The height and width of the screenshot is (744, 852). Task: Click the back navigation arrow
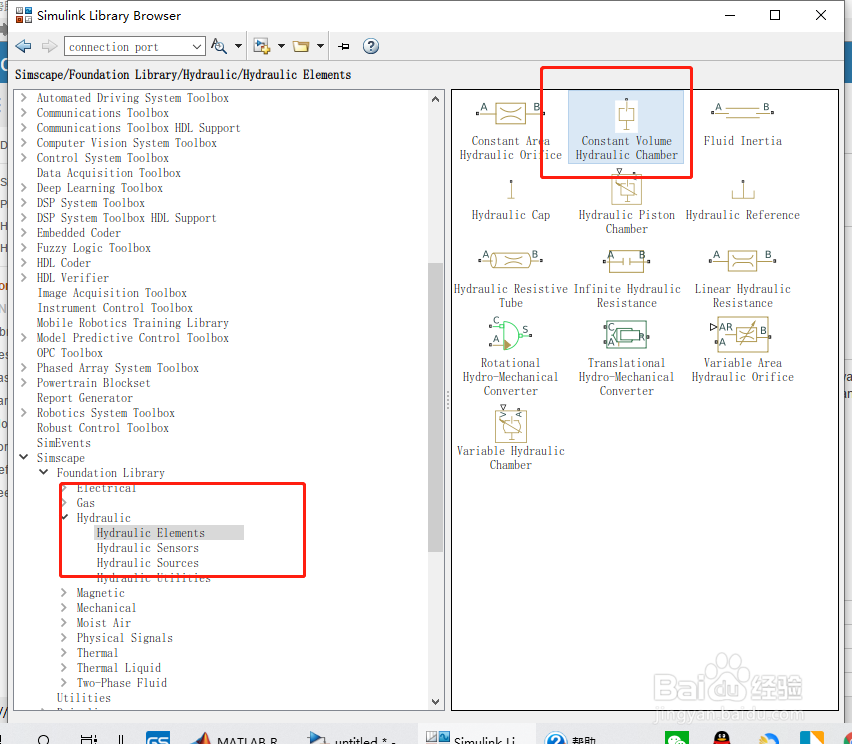[x=23, y=46]
